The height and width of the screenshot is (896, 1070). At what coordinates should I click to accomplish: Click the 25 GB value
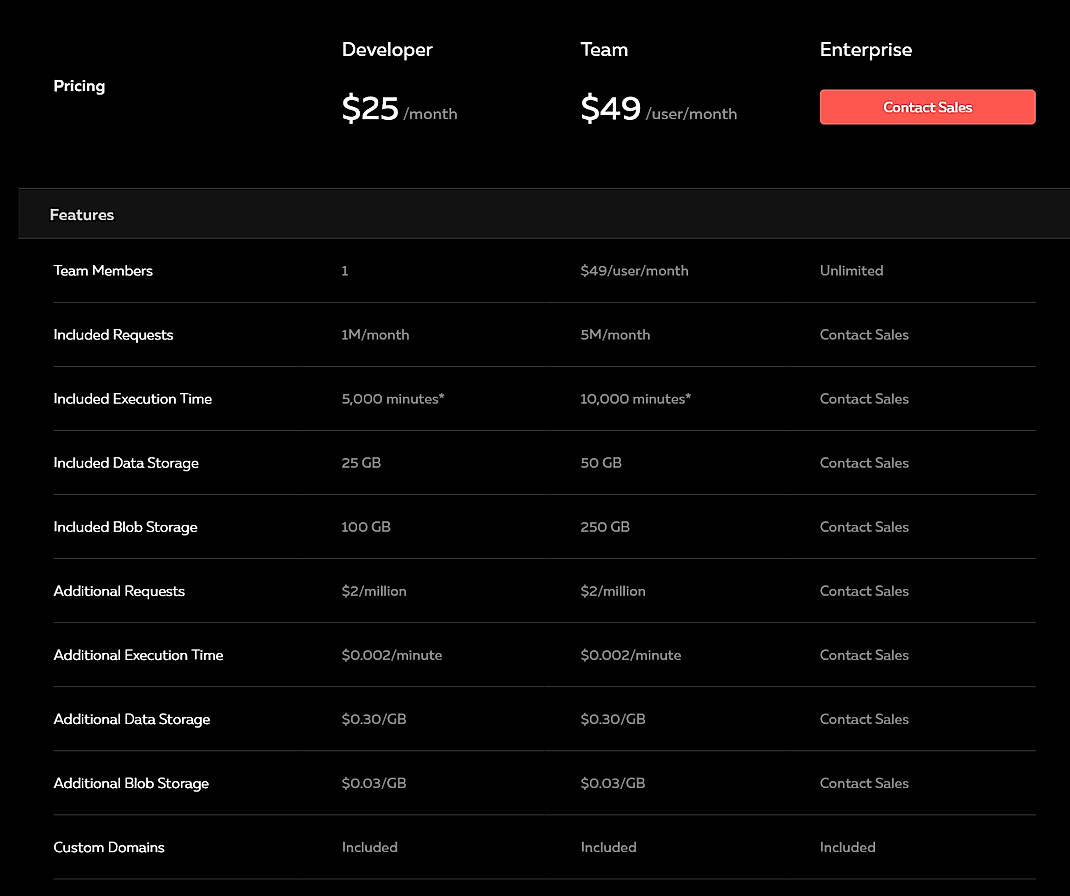(361, 463)
